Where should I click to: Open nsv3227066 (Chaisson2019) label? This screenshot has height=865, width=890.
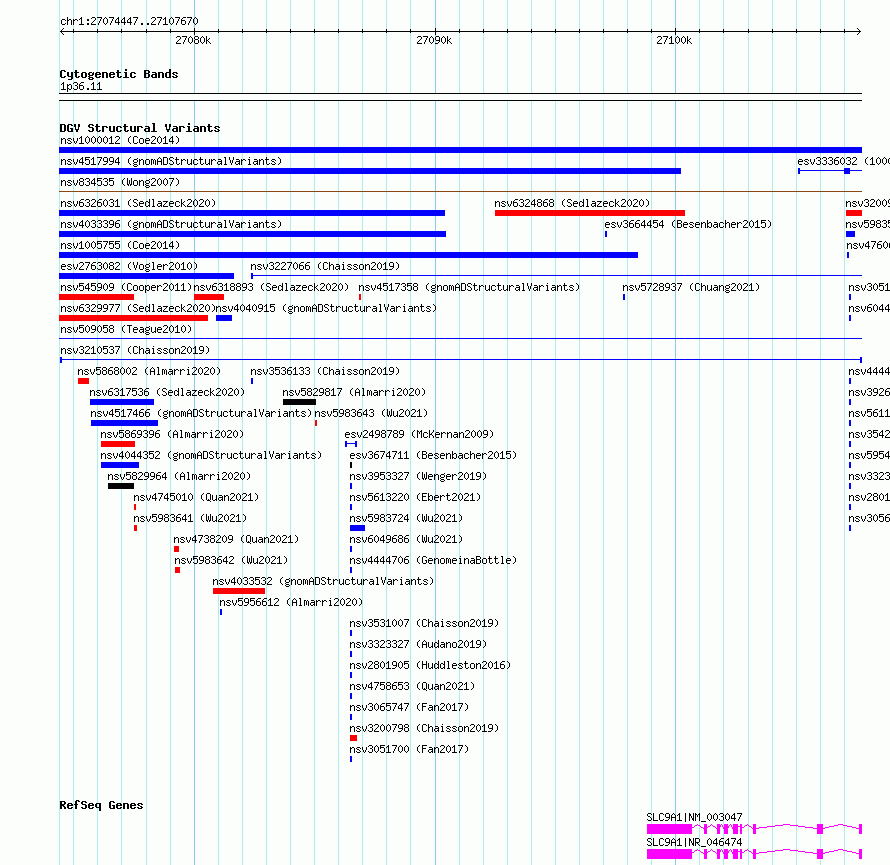click(x=325, y=266)
